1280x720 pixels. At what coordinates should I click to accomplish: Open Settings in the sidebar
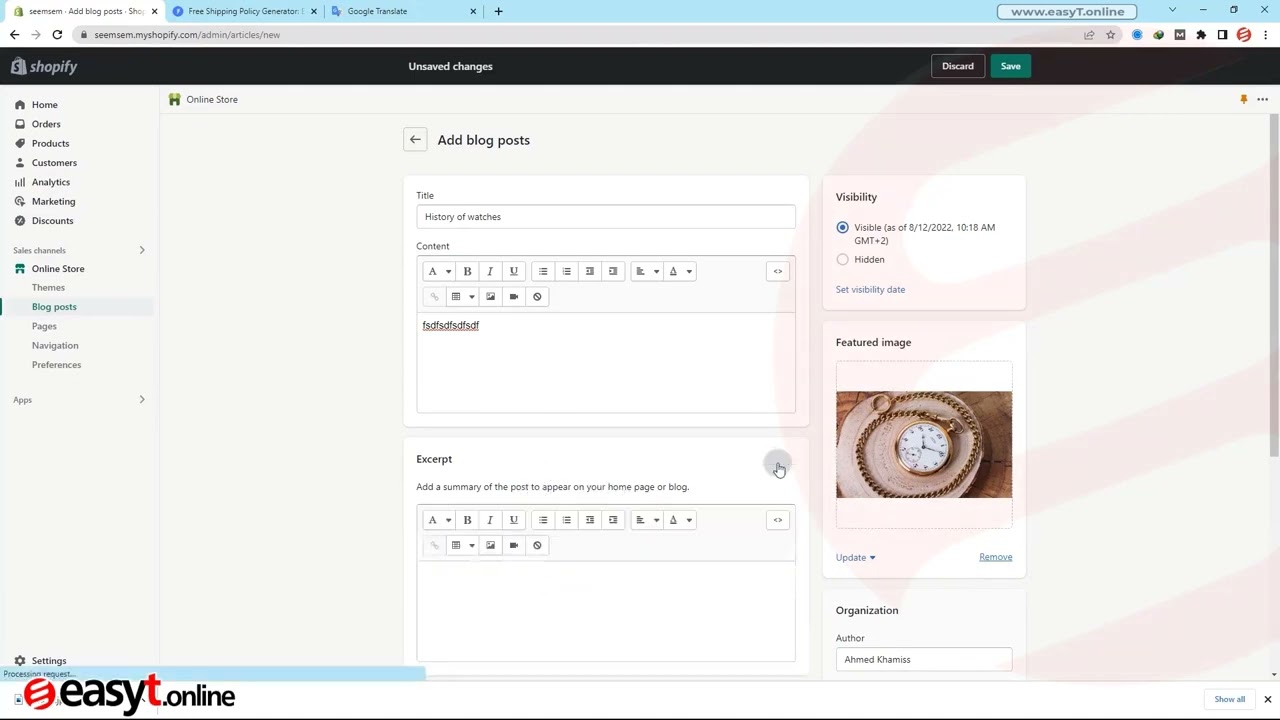pyautogui.click(x=48, y=661)
